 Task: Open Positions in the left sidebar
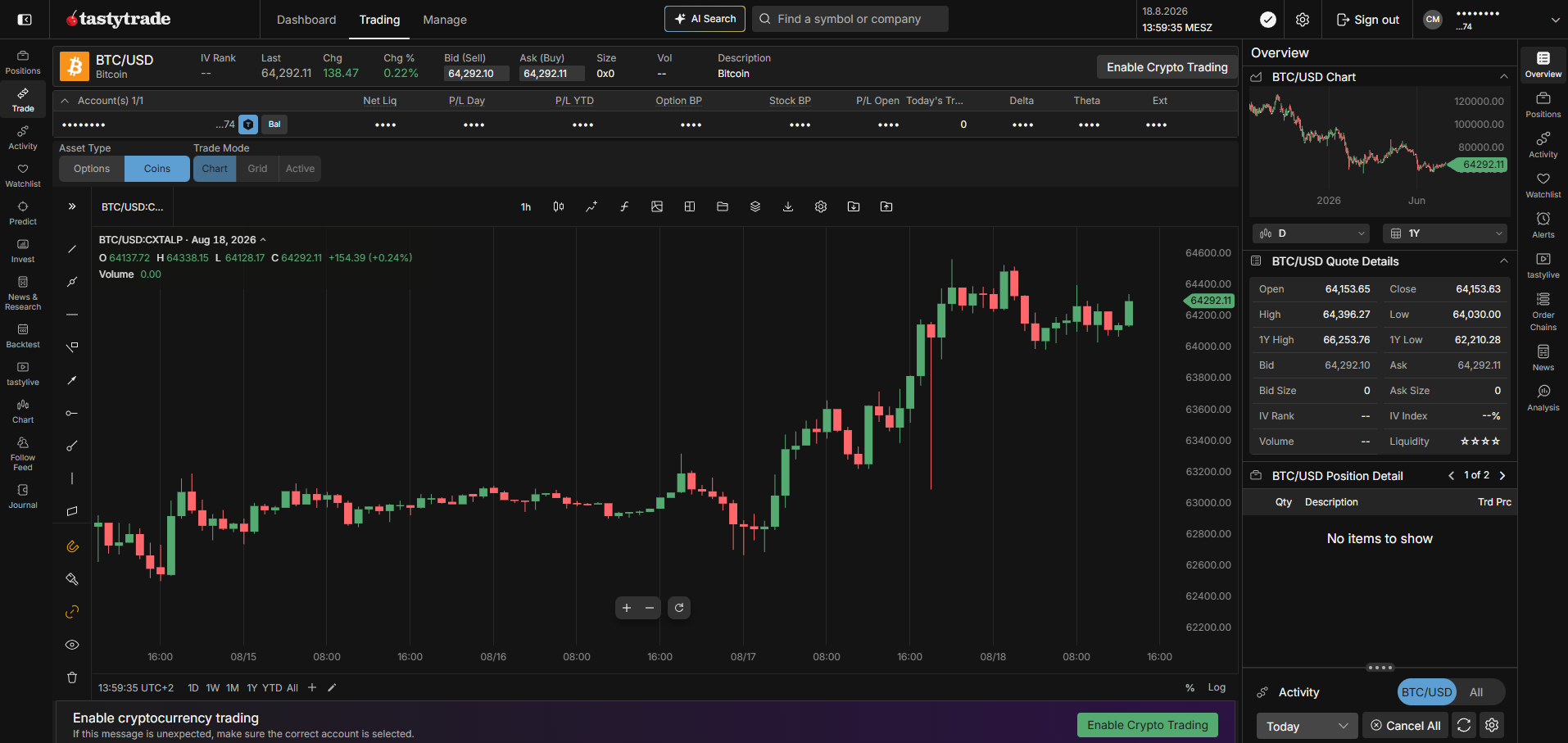click(23, 63)
